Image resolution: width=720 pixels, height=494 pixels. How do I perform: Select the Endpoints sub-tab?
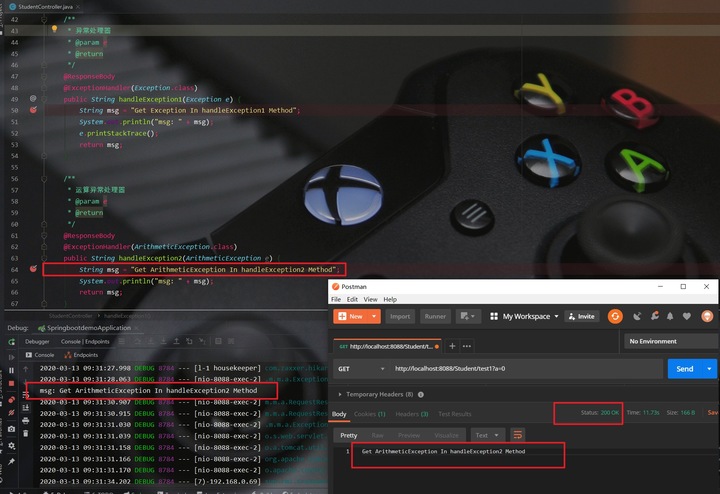[x=81, y=355]
